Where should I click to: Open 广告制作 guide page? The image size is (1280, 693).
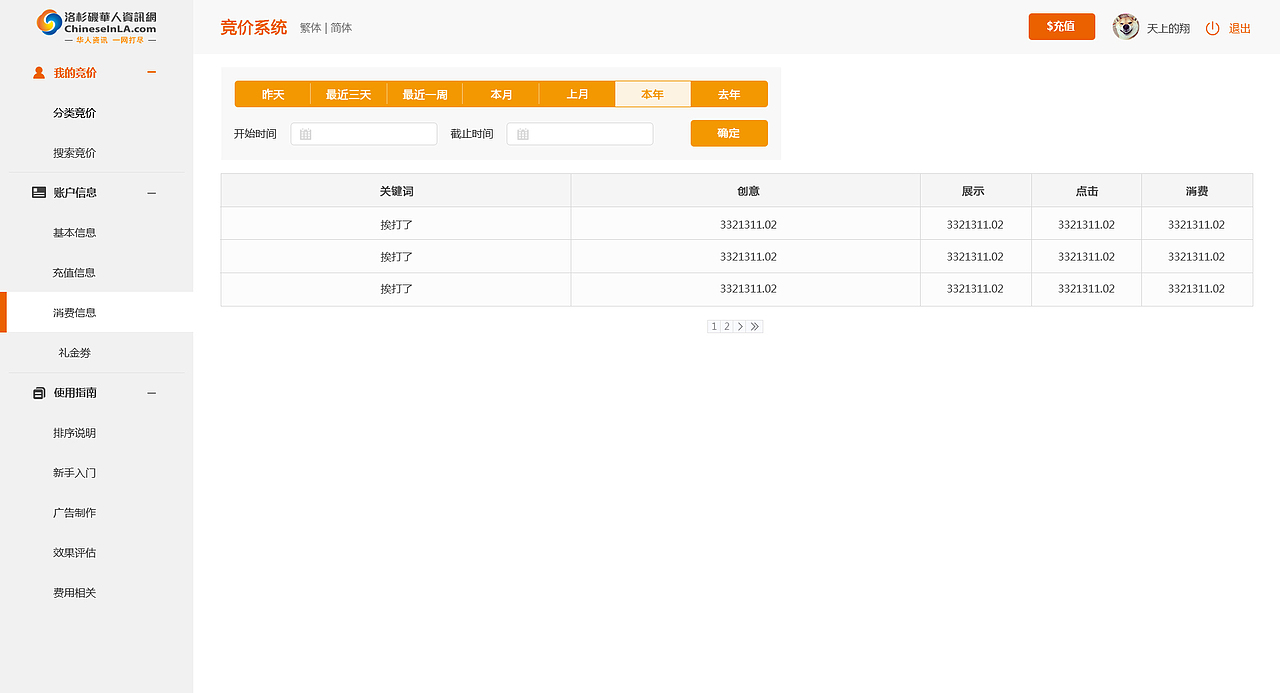pyautogui.click(x=75, y=513)
